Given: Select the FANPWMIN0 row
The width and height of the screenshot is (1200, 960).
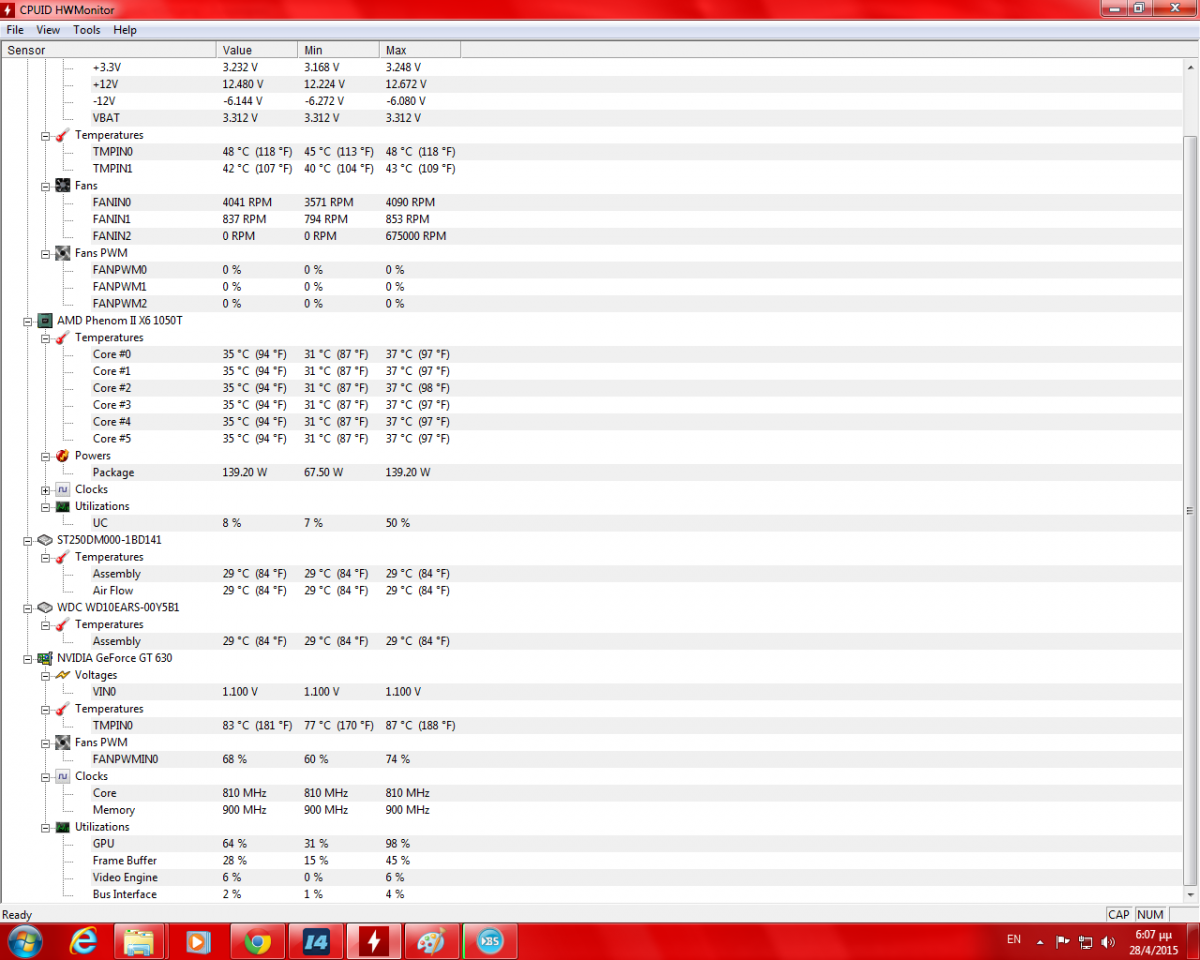Looking at the screenshot, I should [591, 760].
